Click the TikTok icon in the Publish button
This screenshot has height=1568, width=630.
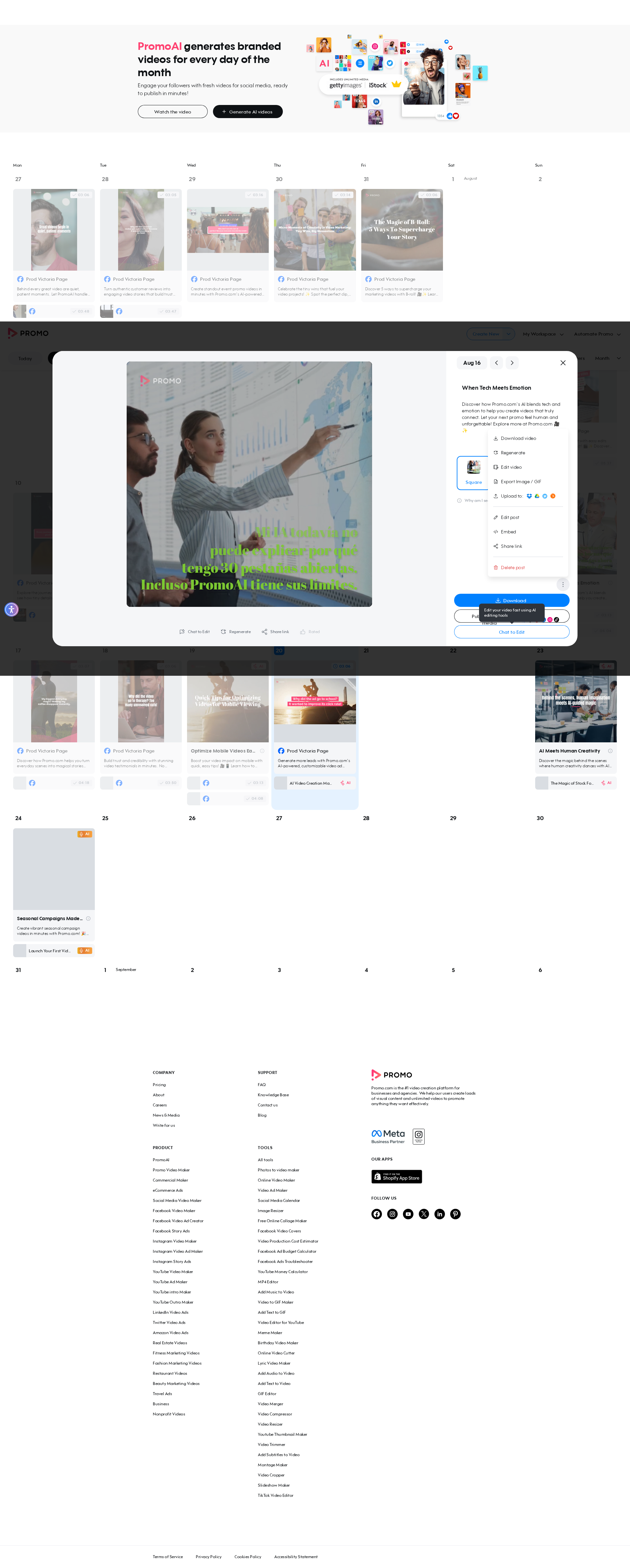pos(556,620)
